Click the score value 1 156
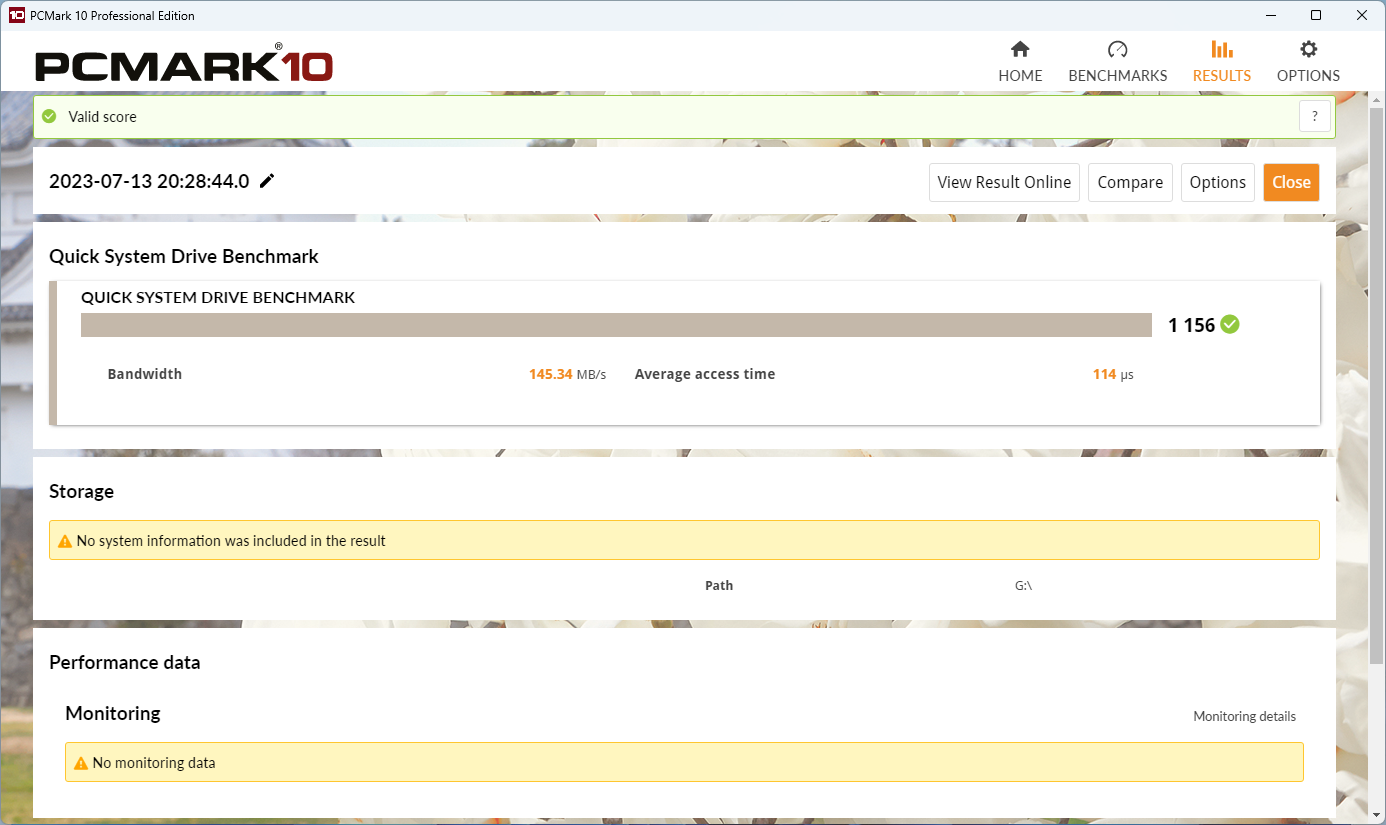Viewport: 1386px width, 825px height. point(1191,325)
